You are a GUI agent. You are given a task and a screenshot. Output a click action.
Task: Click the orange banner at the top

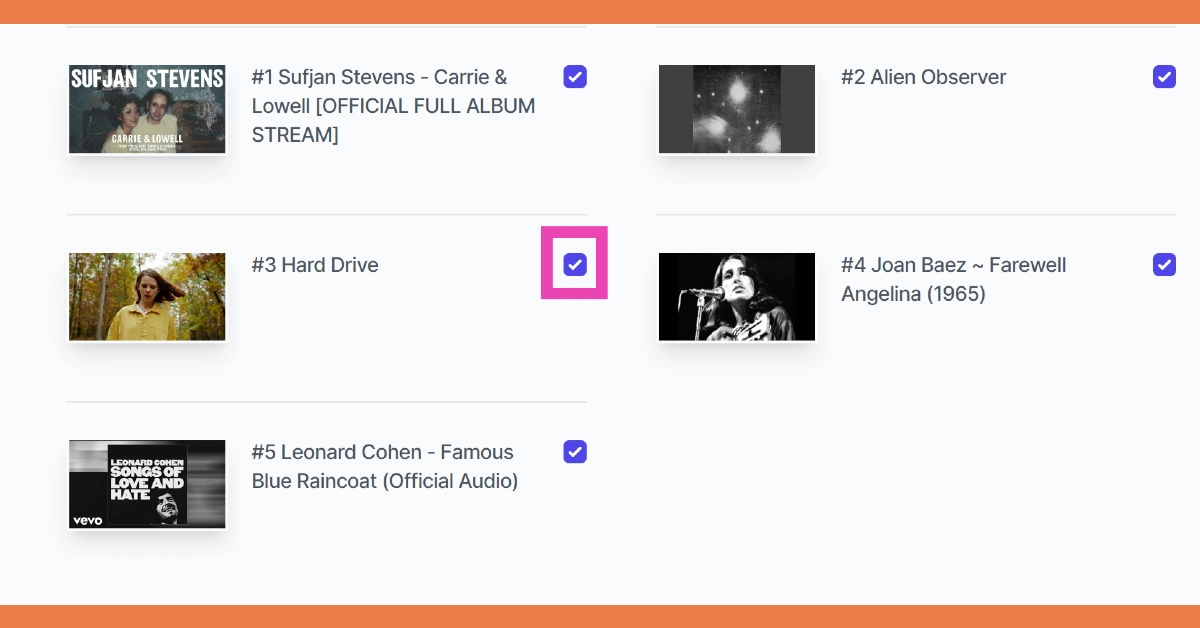[600, 11]
